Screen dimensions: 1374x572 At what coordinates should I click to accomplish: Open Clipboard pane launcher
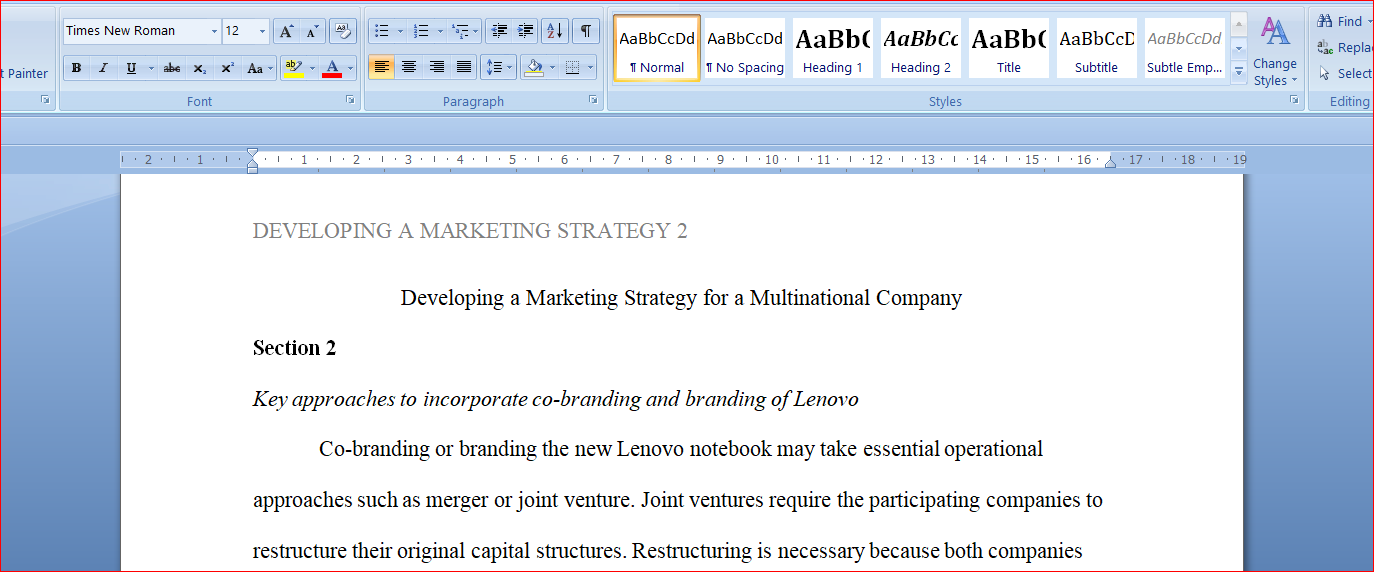click(45, 100)
